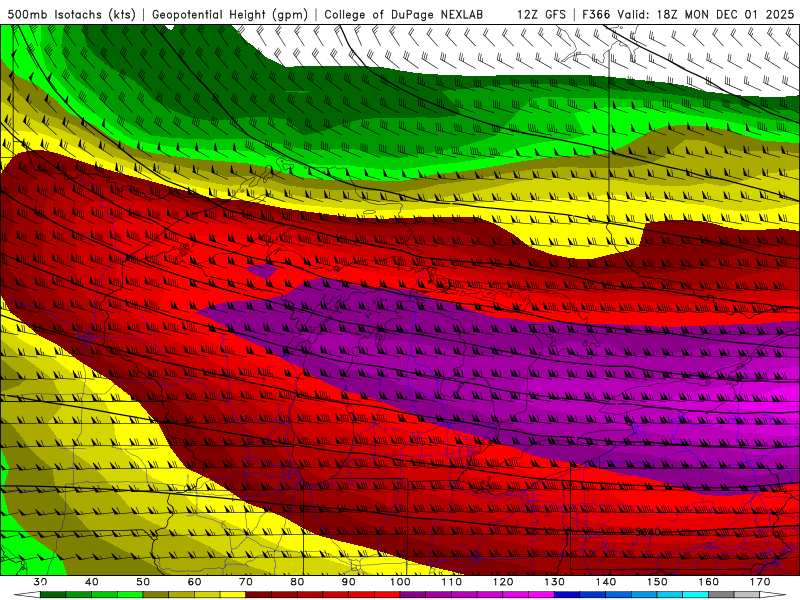Click the "110" legend value
800x600 pixels.
pyautogui.click(x=452, y=582)
